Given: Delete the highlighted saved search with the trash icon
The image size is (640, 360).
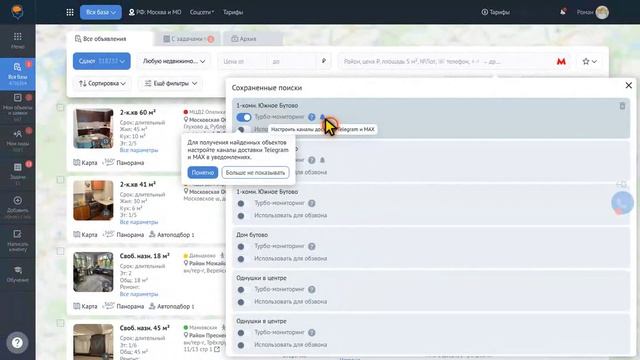Looking at the screenshot, I should (x=622, y=106).
